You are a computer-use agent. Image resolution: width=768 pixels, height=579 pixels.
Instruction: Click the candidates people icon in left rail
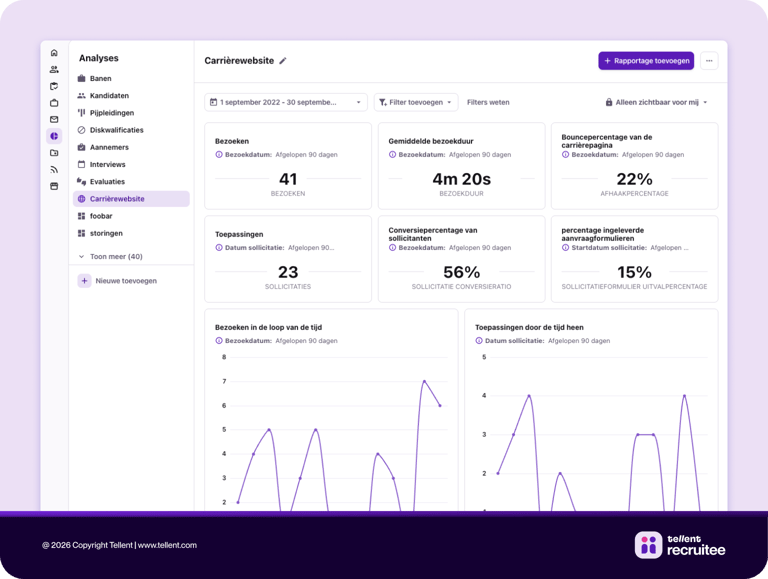(x=54, y=70)
